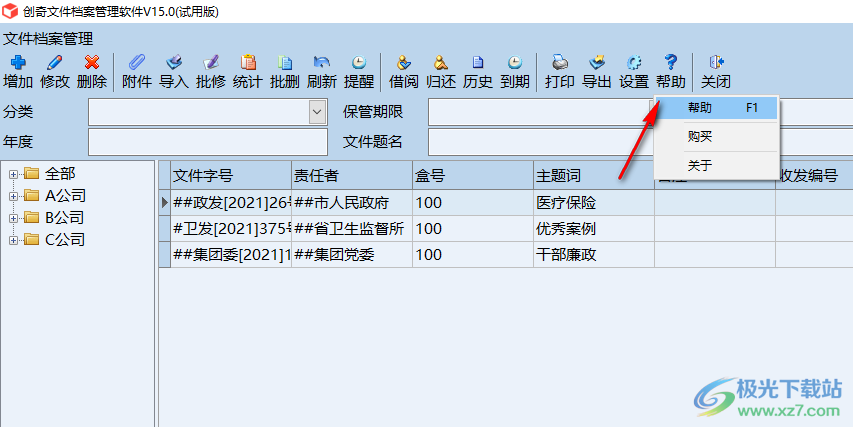Click the 医疗保险 cell
This screenshot has height=427, width=853.
pyautogui.click(x=594, y=203)
